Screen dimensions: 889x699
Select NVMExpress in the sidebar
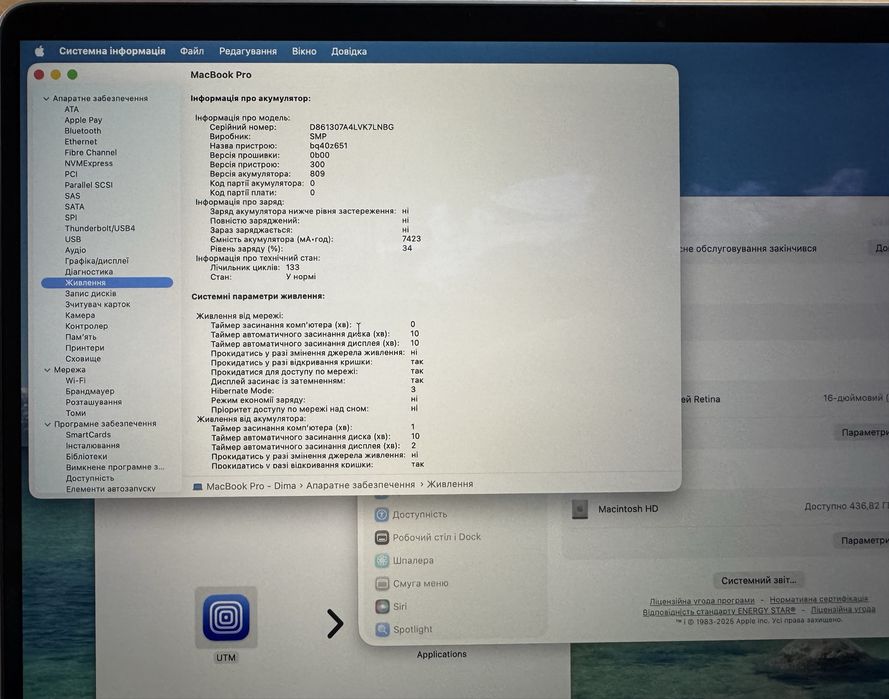point(88,163)
